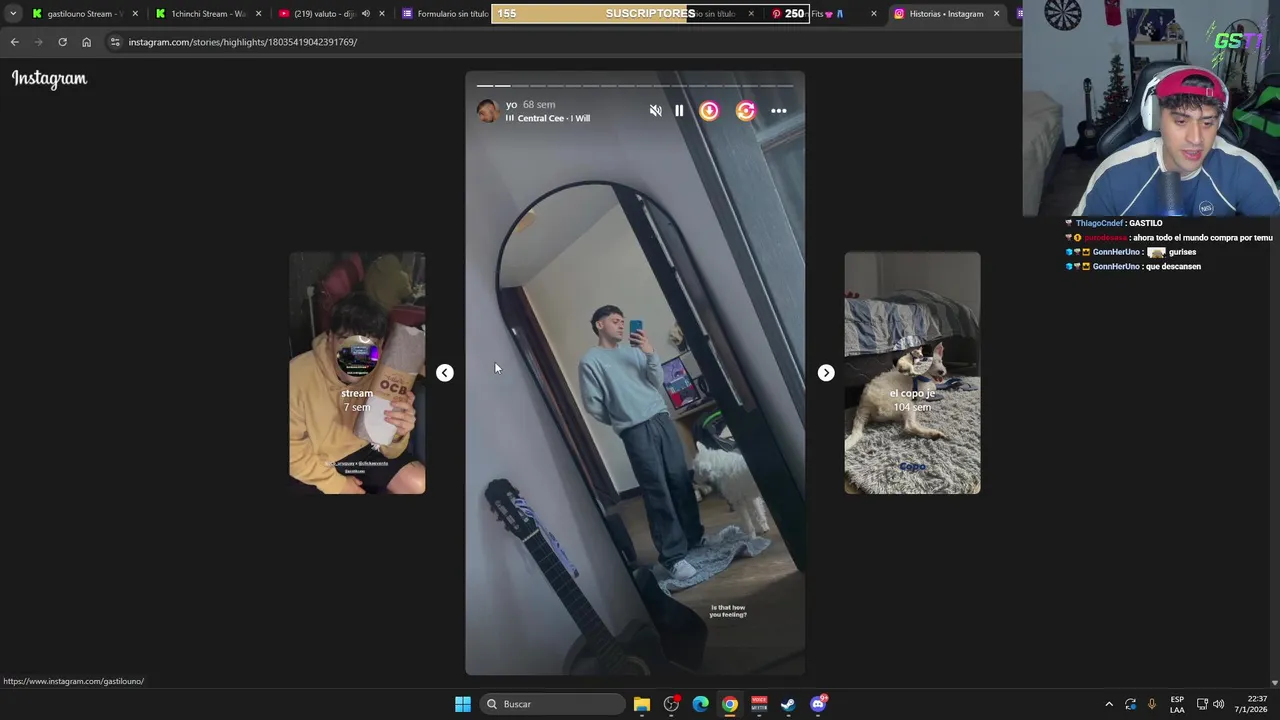Open the Chrome tab search dropdown
Viewport: 1280px width, 720px height.
coord(13,14)
